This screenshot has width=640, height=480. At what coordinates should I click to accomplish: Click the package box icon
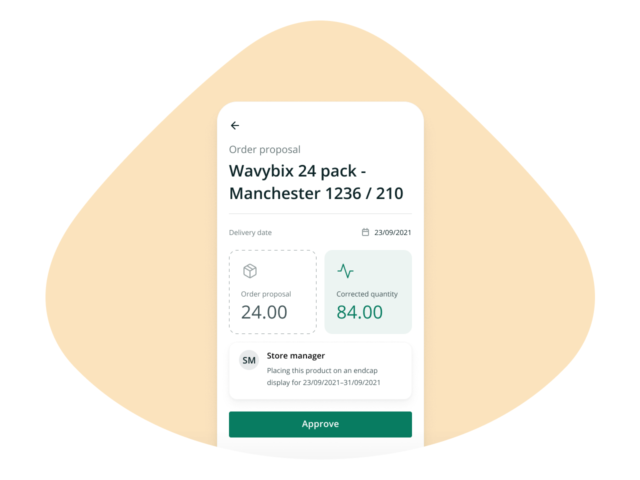[250, 271]
